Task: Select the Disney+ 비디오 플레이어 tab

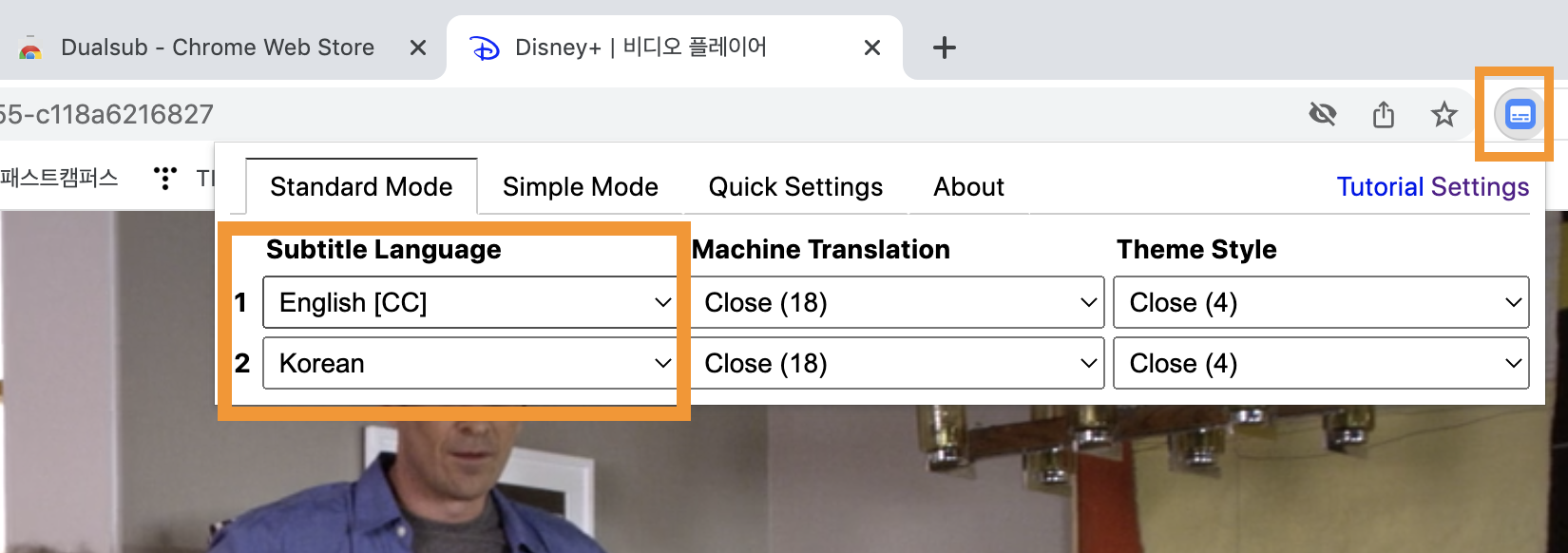Action: pyautogui.click(x=675, y=48)
